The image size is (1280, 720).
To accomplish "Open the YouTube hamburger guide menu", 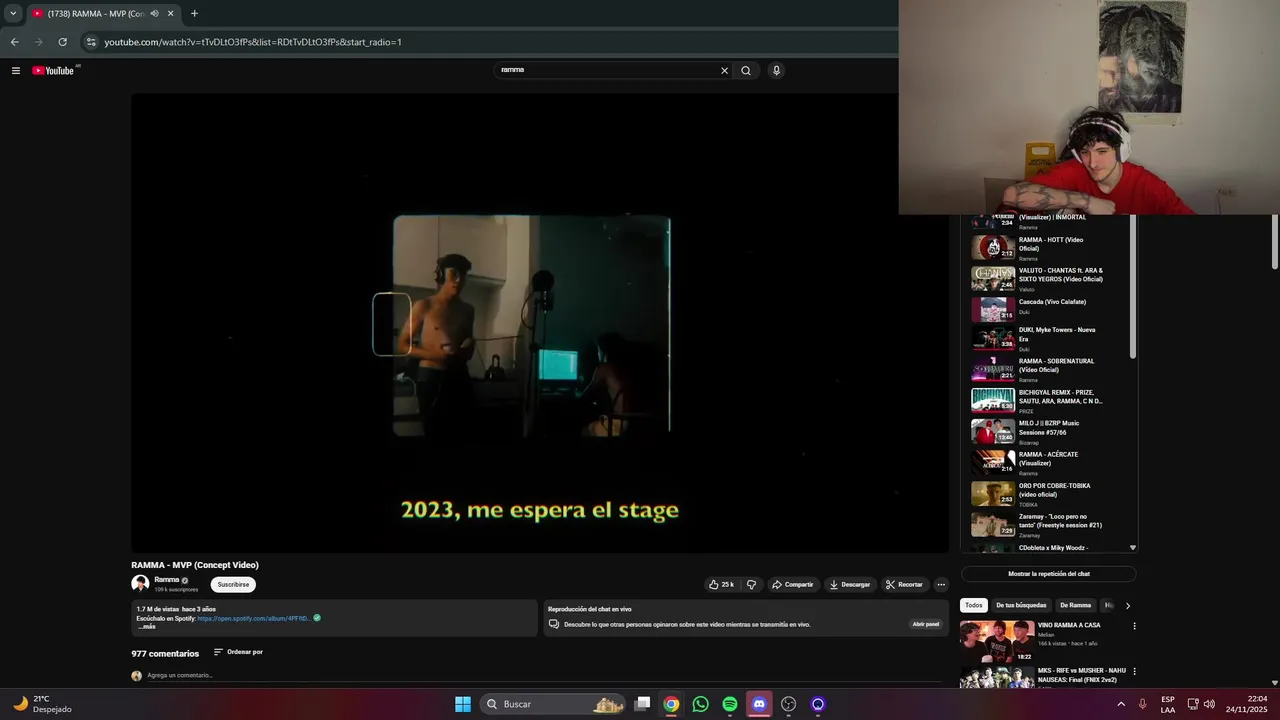I will (x=15, y=70).
